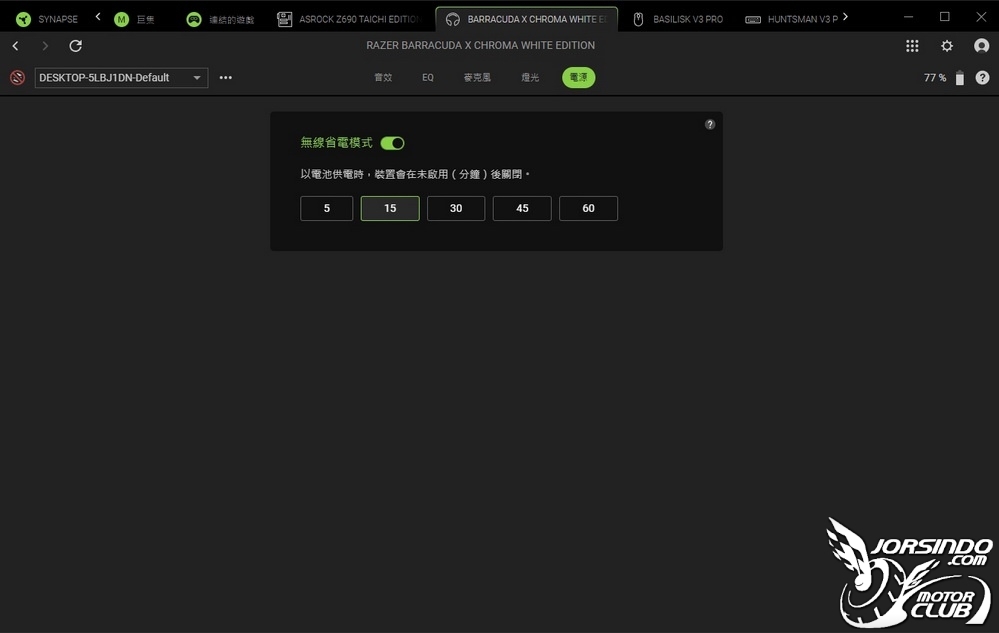This screenshot has width=999, height=633.
Task: Set power-off timer to 60 minutes
Action: 588,208
